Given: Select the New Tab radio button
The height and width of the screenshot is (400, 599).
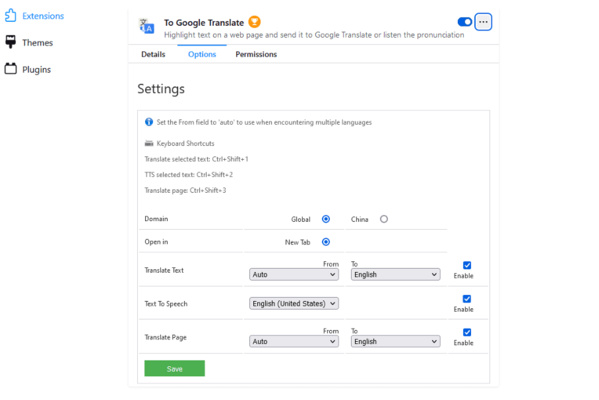Looking at the screenshot, I should [326, 242].
